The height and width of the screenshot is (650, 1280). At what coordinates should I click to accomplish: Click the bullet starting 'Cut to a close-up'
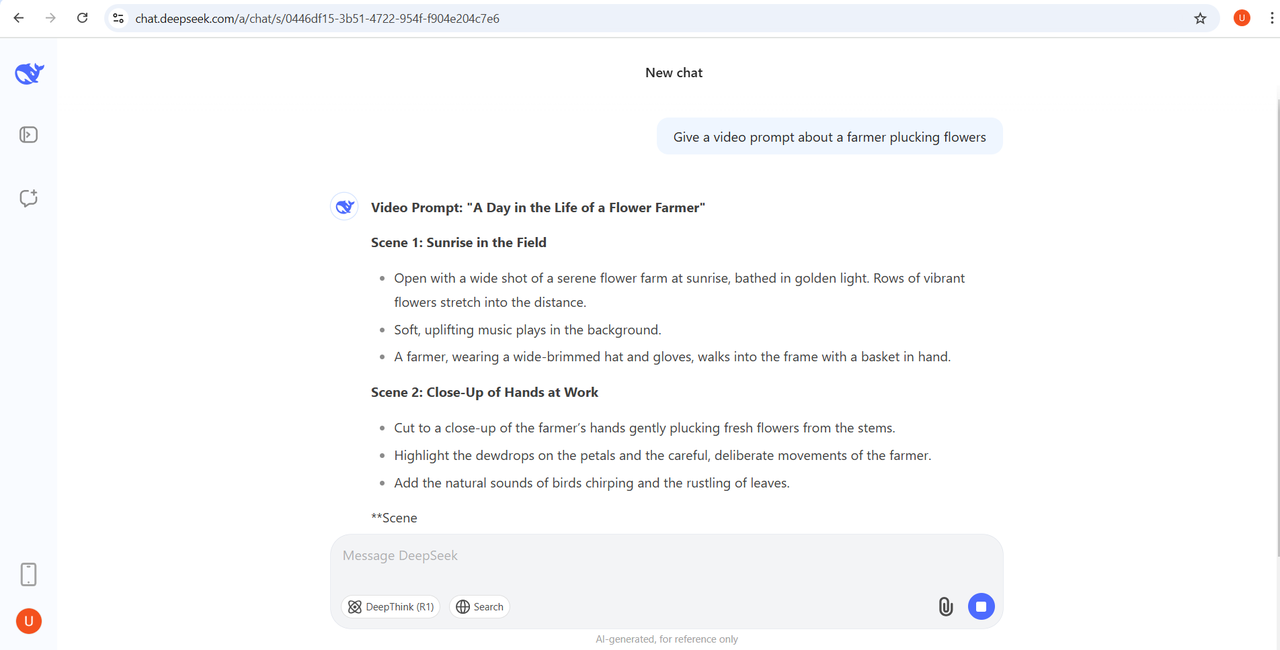[644, 428]
